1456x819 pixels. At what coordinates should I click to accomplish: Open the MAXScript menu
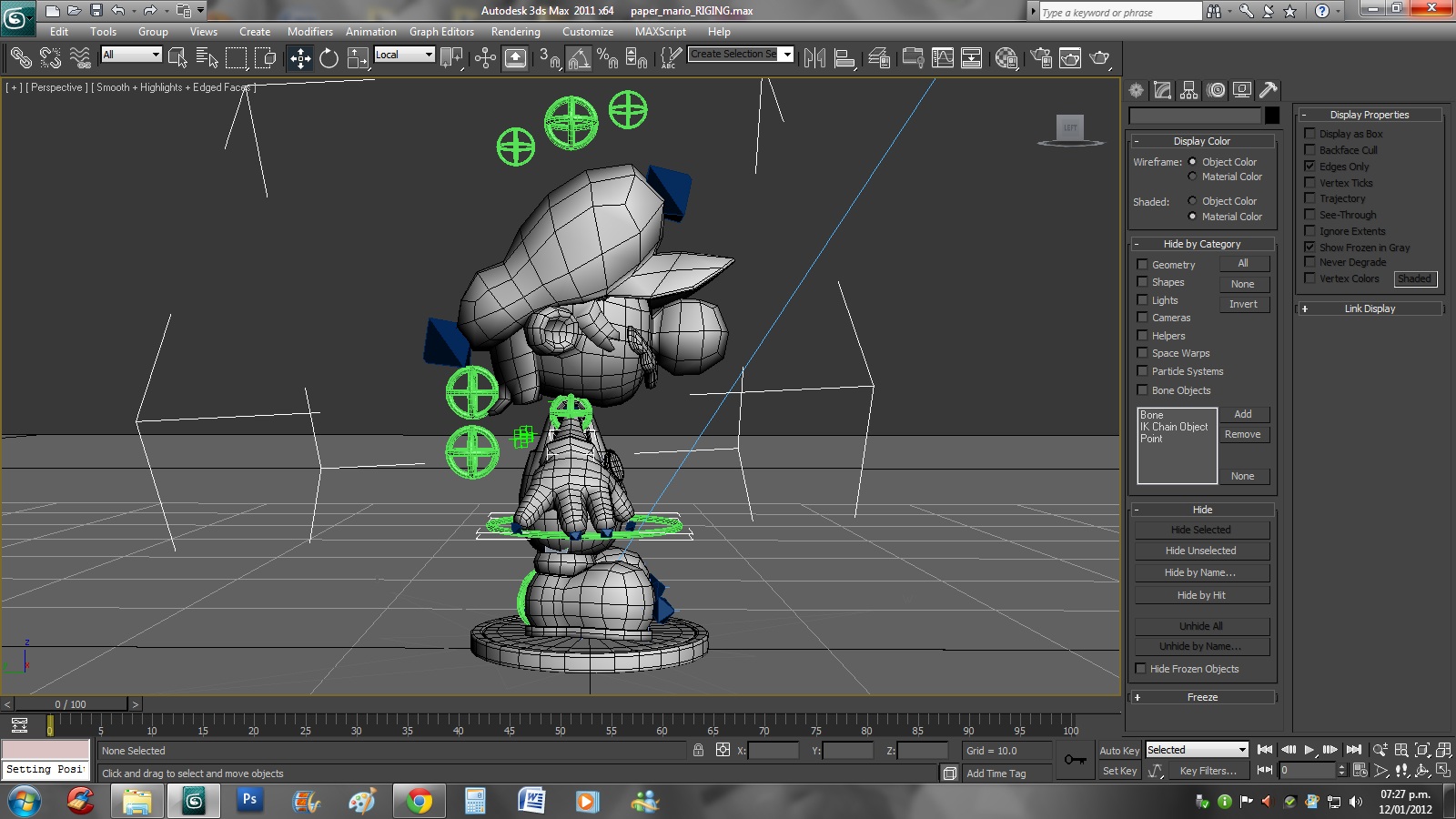661,32
